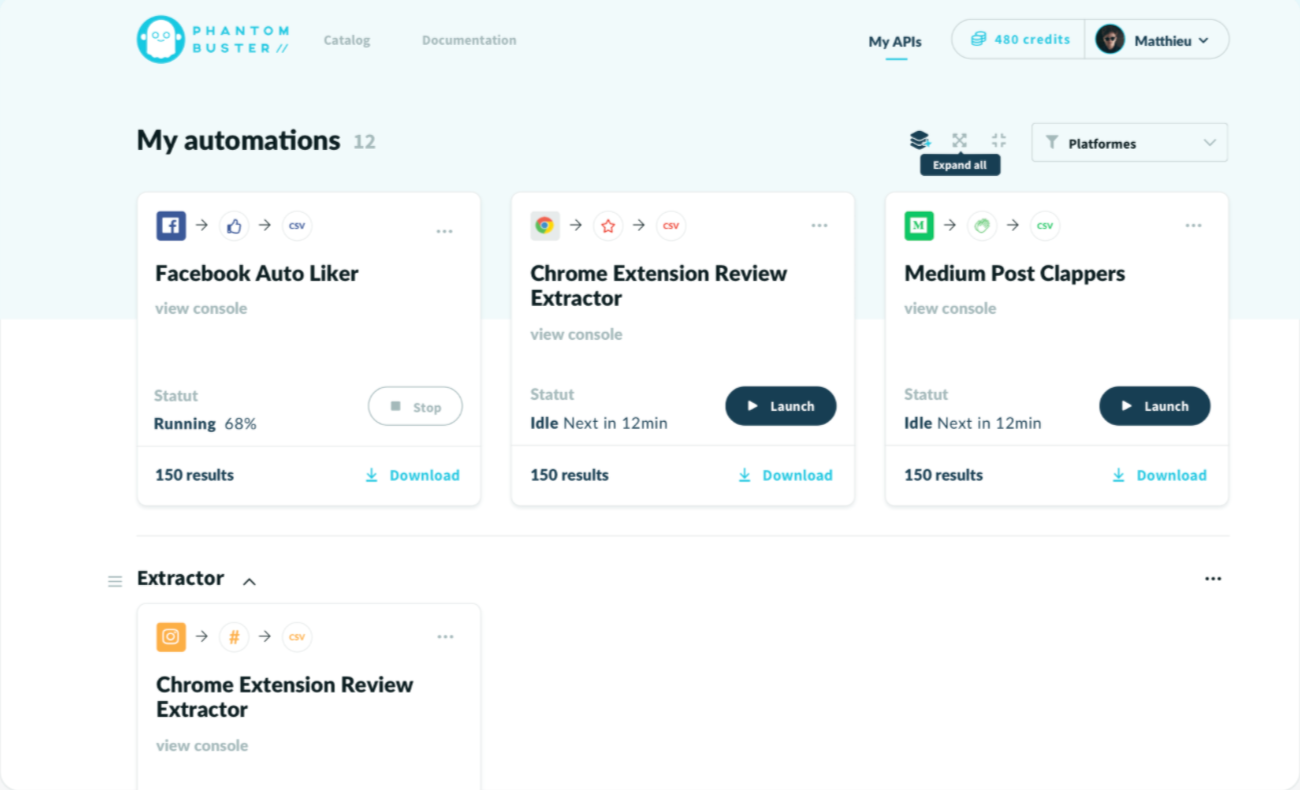This screenshot has width=1300, height=790.
Task: Click the Extractor group drag handle
Action: pos(115,581)
